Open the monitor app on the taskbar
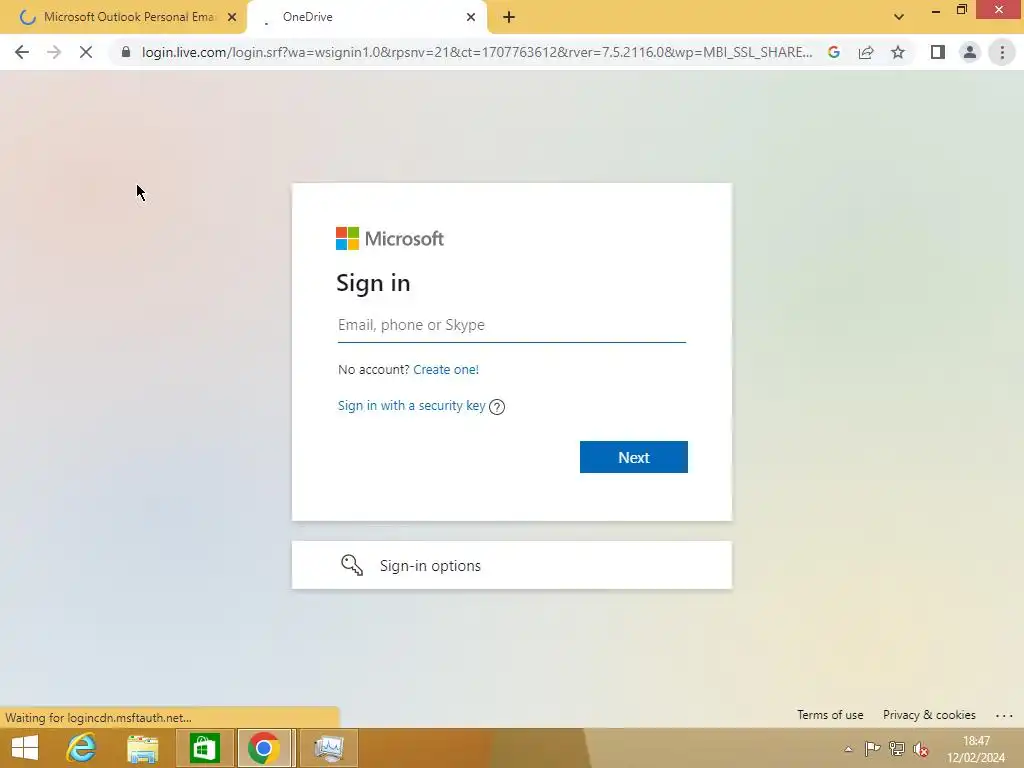Image resolution: width=1024 pixels, height=768 pixels. 328,748
